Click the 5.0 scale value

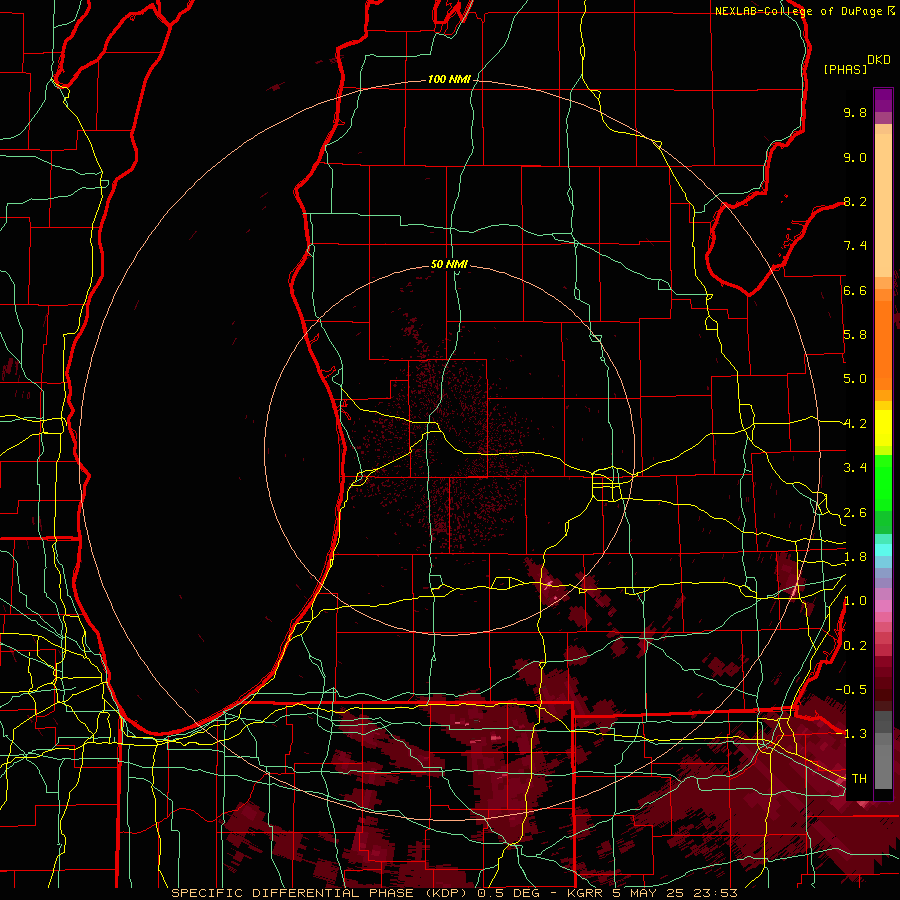[855, 379]
